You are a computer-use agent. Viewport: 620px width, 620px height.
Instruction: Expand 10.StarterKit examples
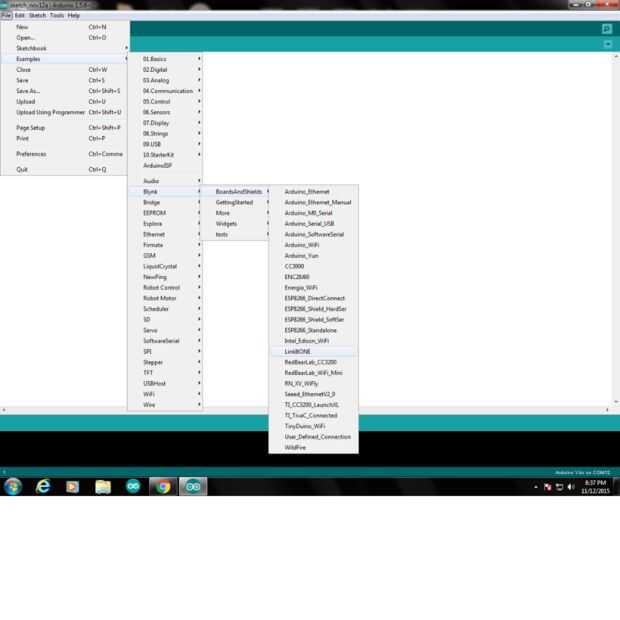point(166,155)
